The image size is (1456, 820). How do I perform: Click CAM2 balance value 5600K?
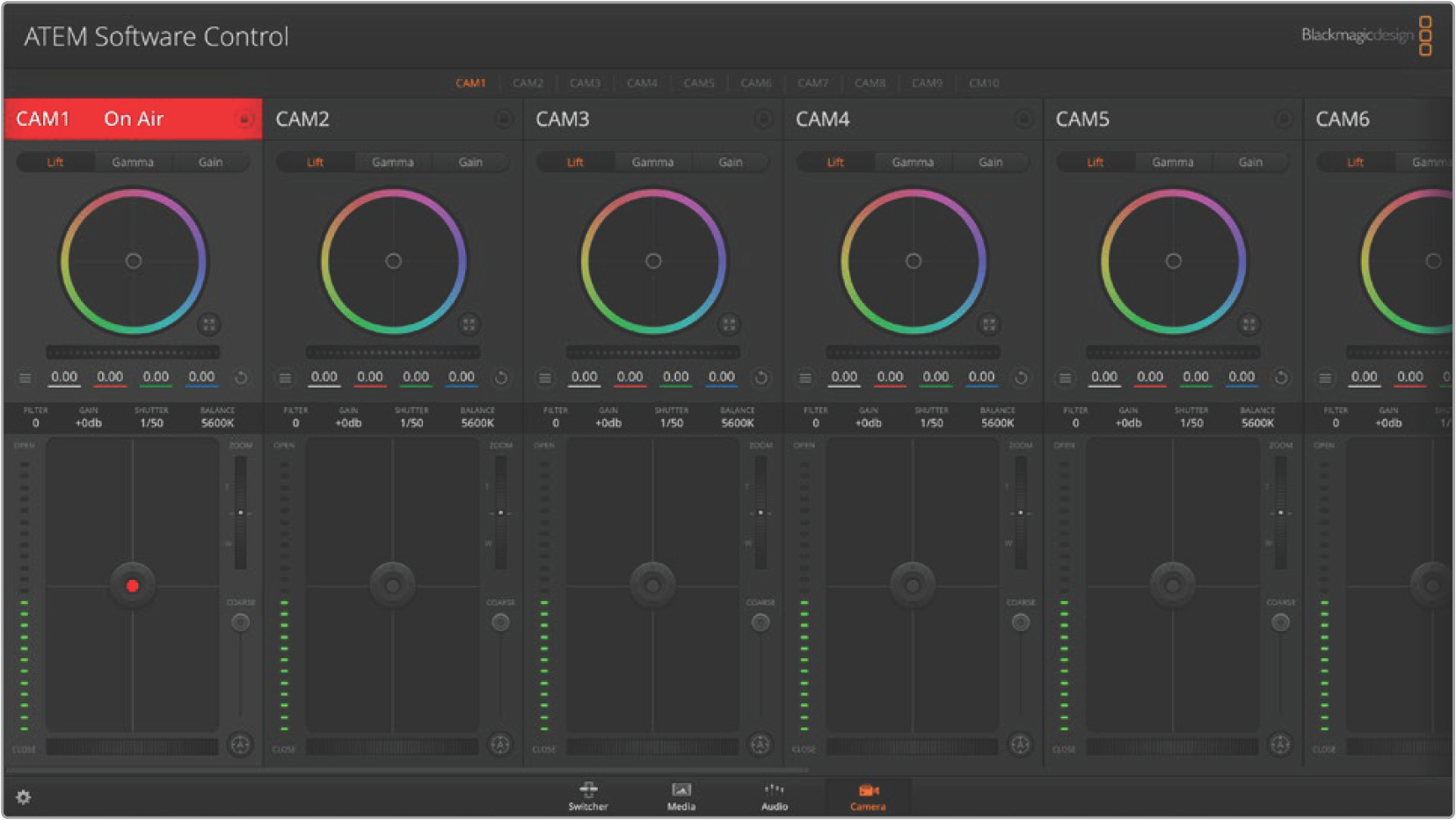[477, 423]
